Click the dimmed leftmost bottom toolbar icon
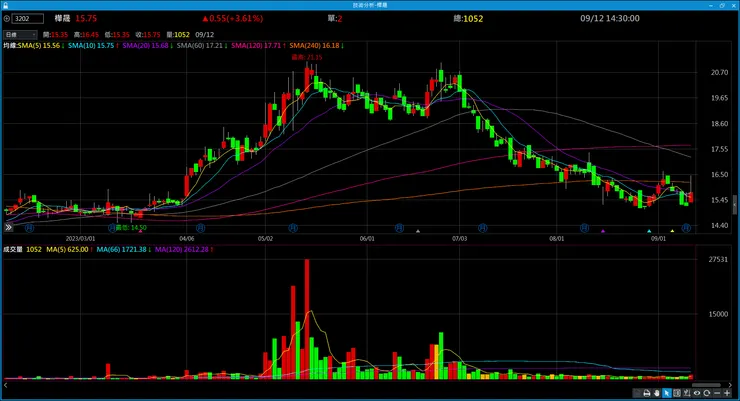 pos(637,393)
